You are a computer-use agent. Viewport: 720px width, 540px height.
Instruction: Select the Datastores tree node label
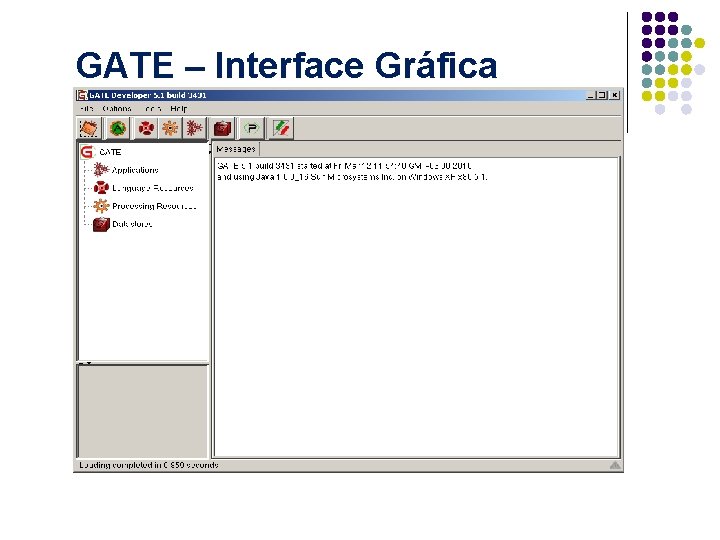[132, 224]
